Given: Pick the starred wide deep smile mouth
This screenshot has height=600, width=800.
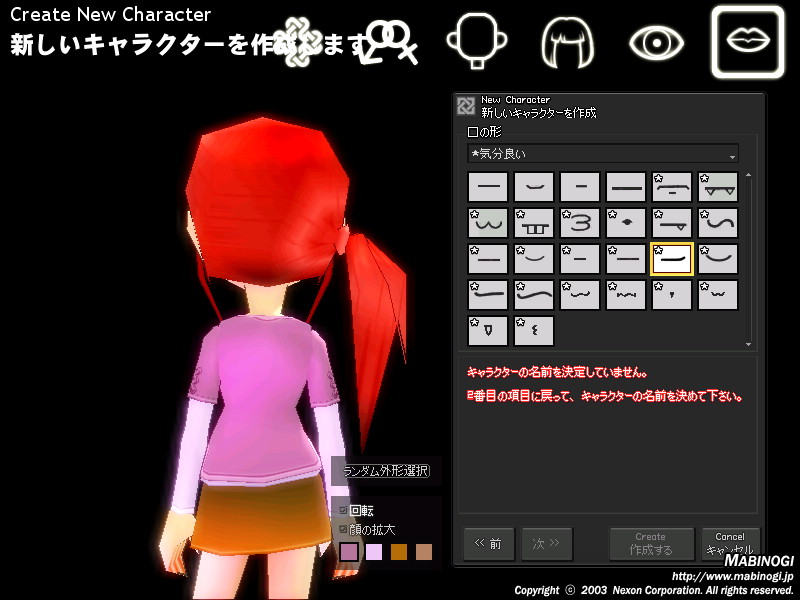Looking at the screenshot, I should point(717,259).
